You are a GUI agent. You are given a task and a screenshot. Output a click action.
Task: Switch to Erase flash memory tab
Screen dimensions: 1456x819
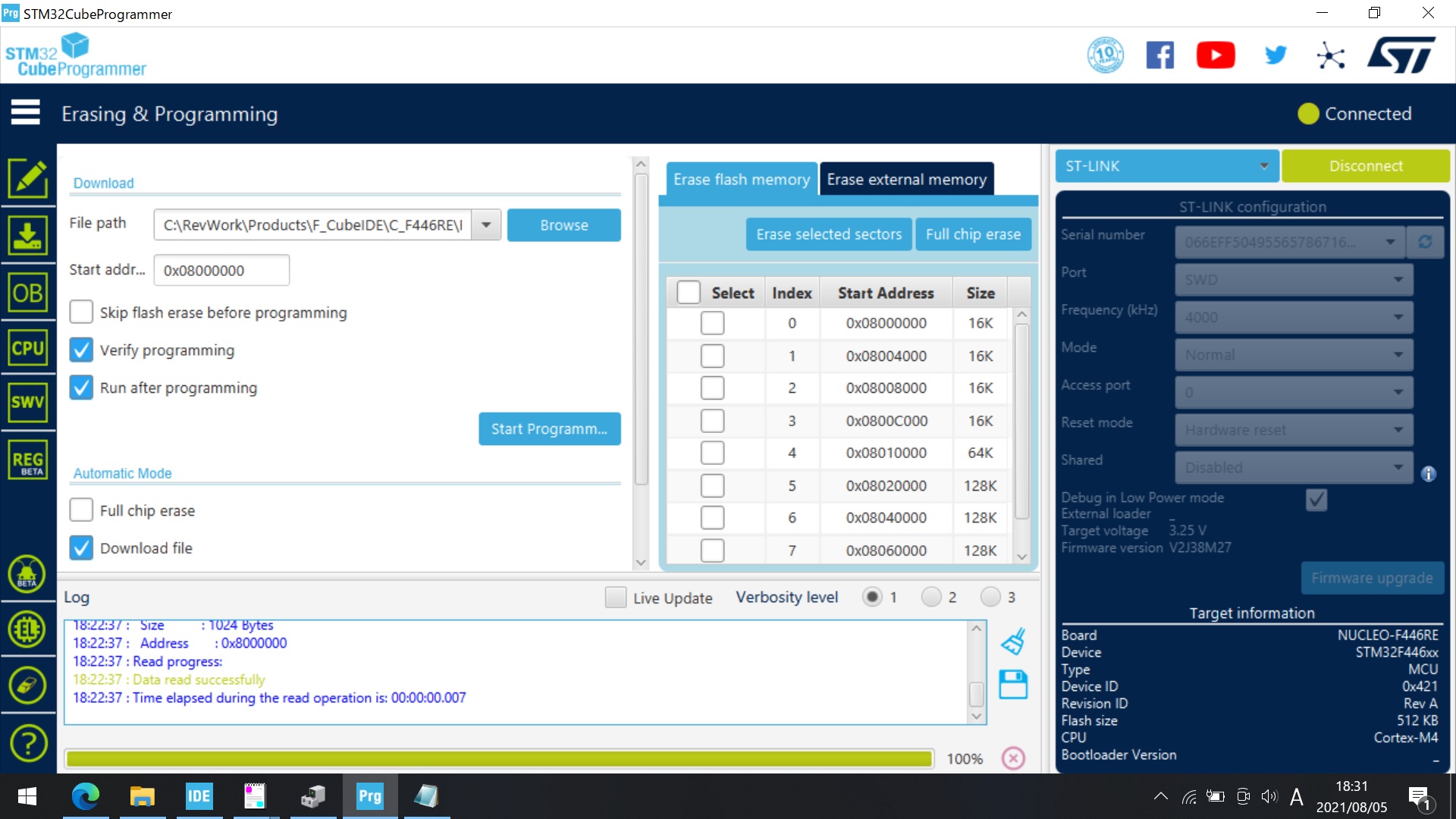pos(742,179)
